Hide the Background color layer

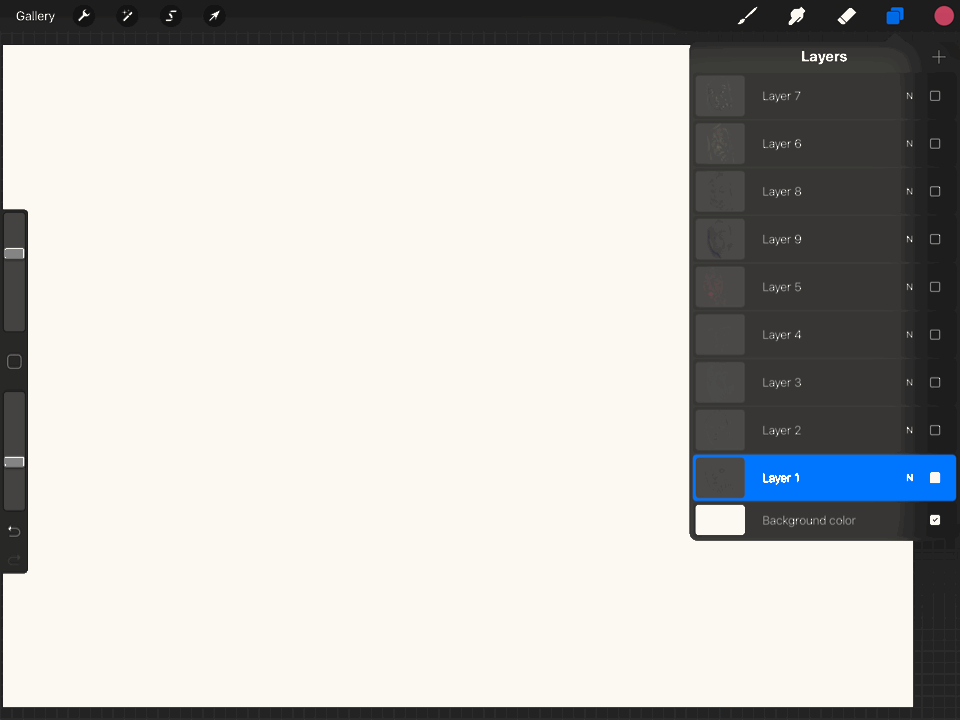click(x=935, y=520)
